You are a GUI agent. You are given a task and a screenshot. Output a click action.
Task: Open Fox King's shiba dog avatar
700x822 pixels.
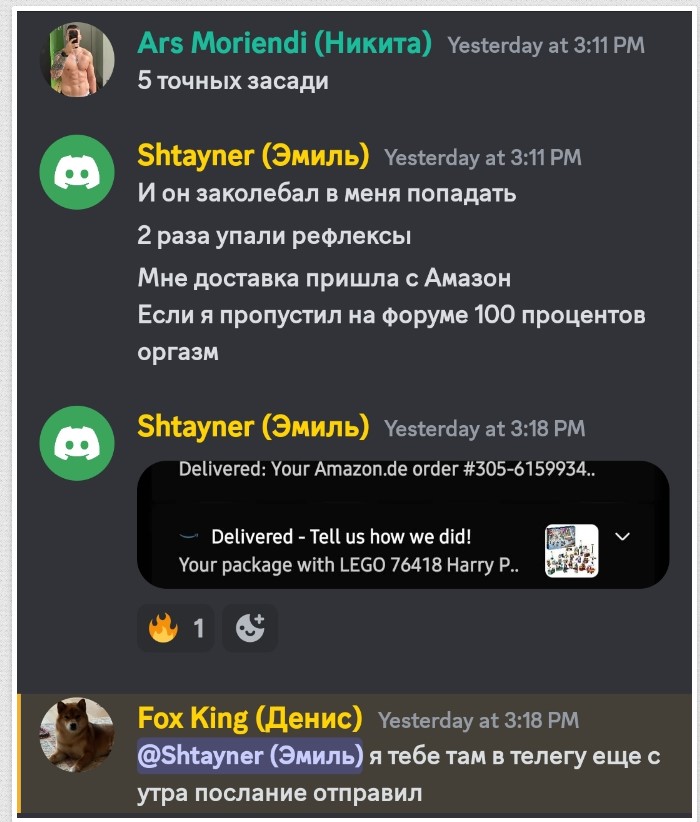click(x=77, y=734)
